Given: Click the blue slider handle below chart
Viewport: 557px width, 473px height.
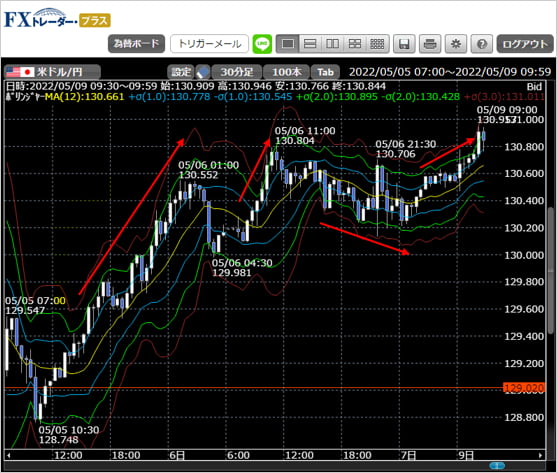Looking at the screenshot, I should click(497, 466).
